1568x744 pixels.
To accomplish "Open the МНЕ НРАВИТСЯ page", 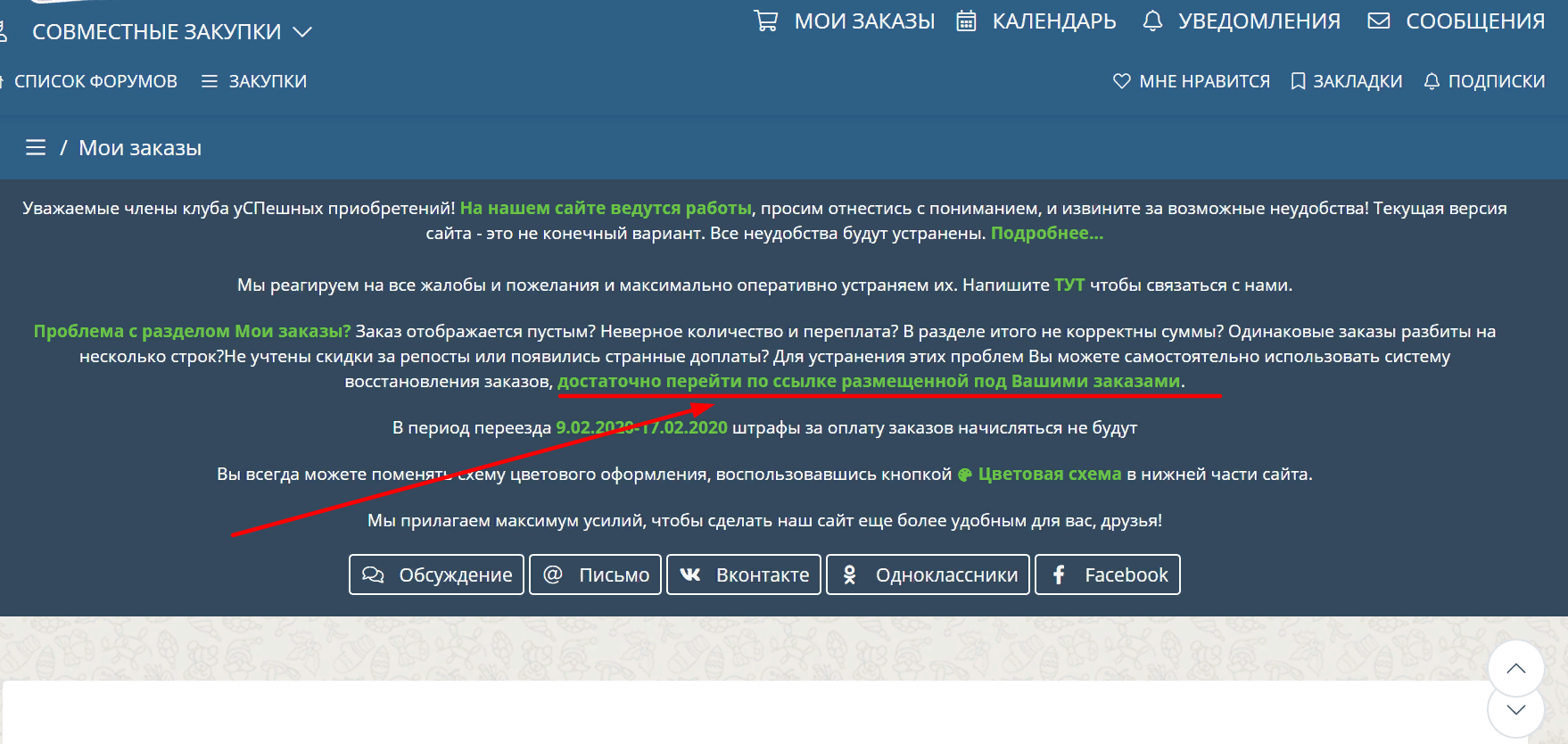I will click(x=1204, y=81).
